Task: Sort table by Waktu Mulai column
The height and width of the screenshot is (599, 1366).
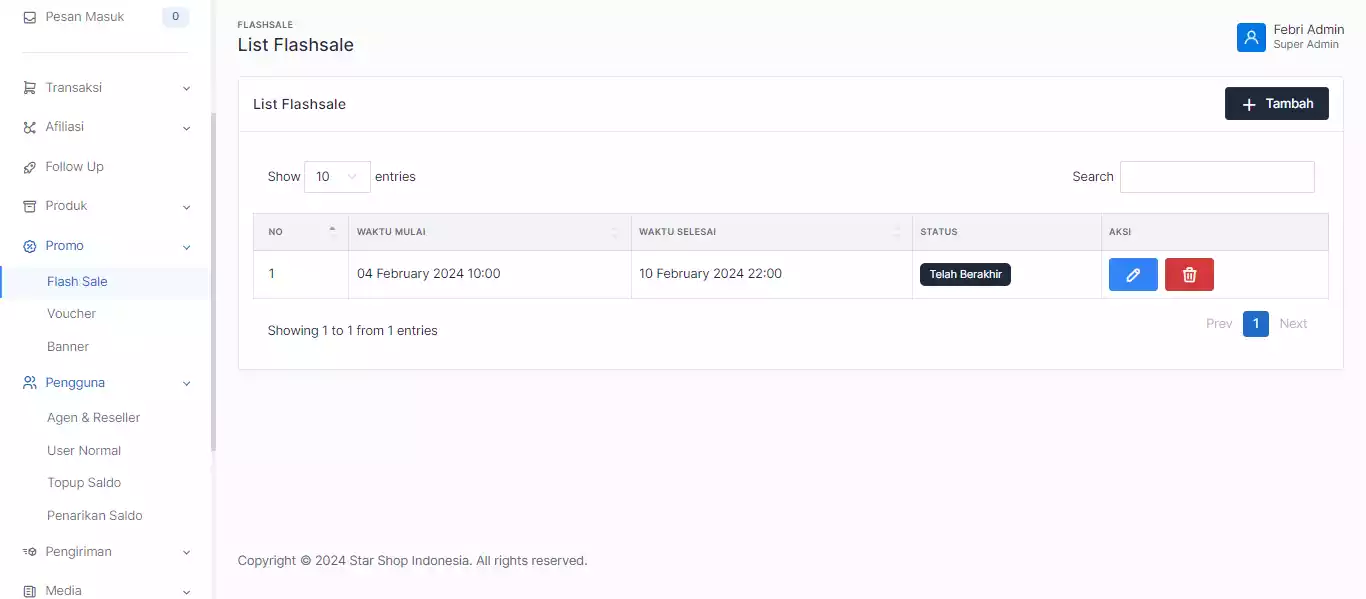Action: 489,232
